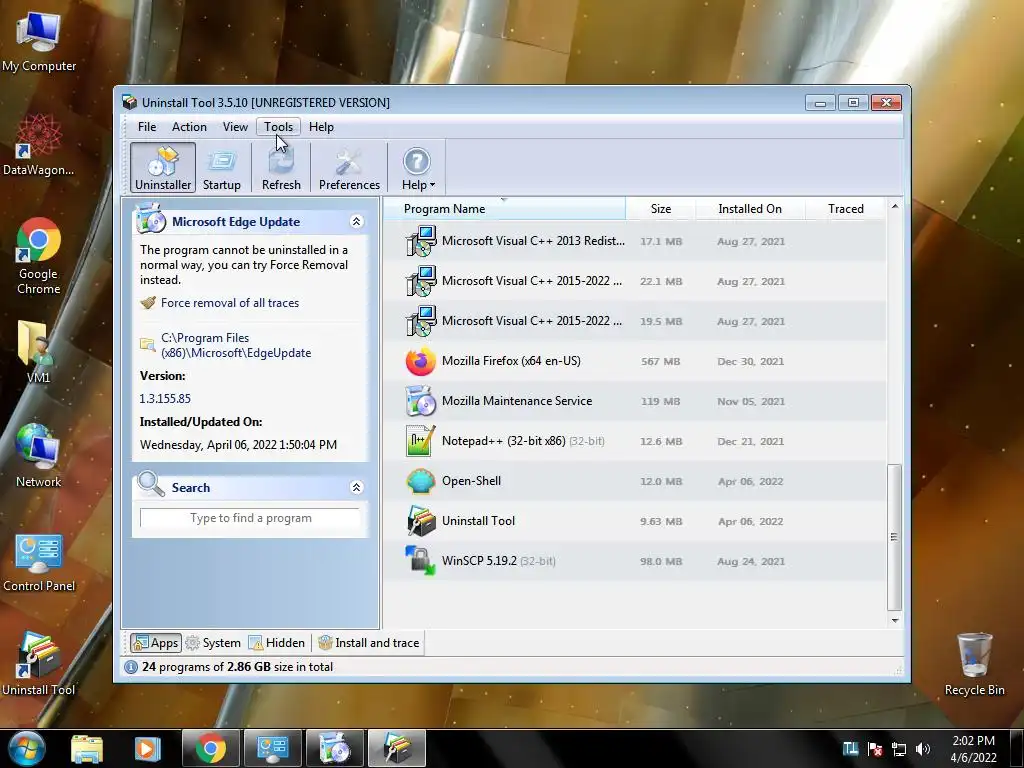Screen dimensions: 1024x768
Task: Collapse the Search panel
Action: pos(357,487)
